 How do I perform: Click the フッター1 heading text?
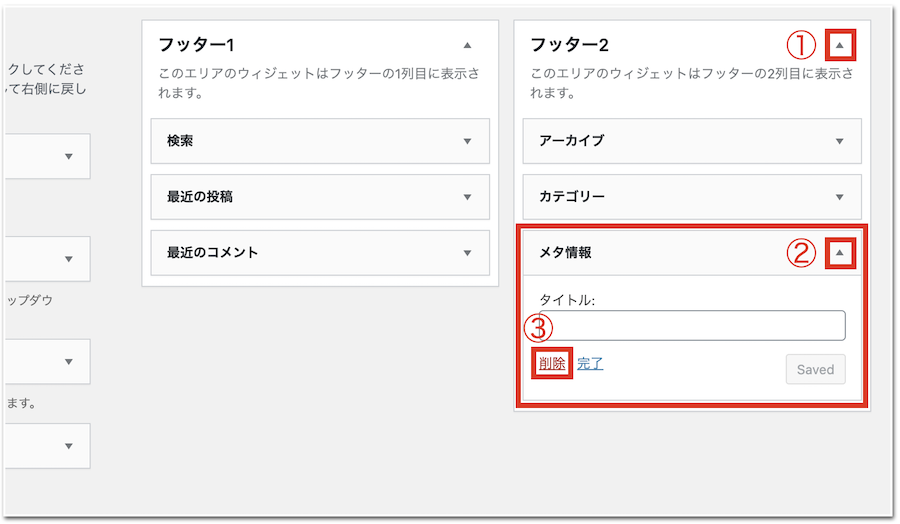[196, 45]
